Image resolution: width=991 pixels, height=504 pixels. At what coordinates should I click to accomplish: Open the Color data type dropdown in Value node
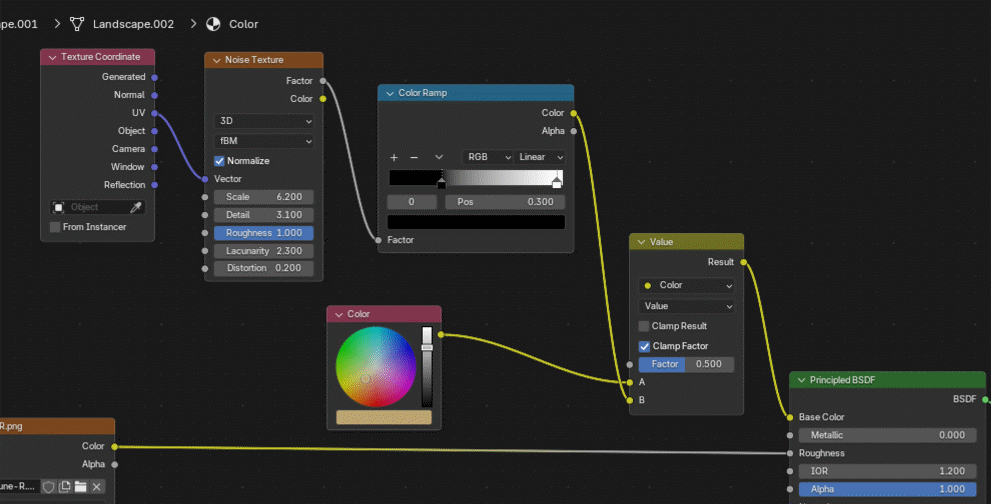686,285
